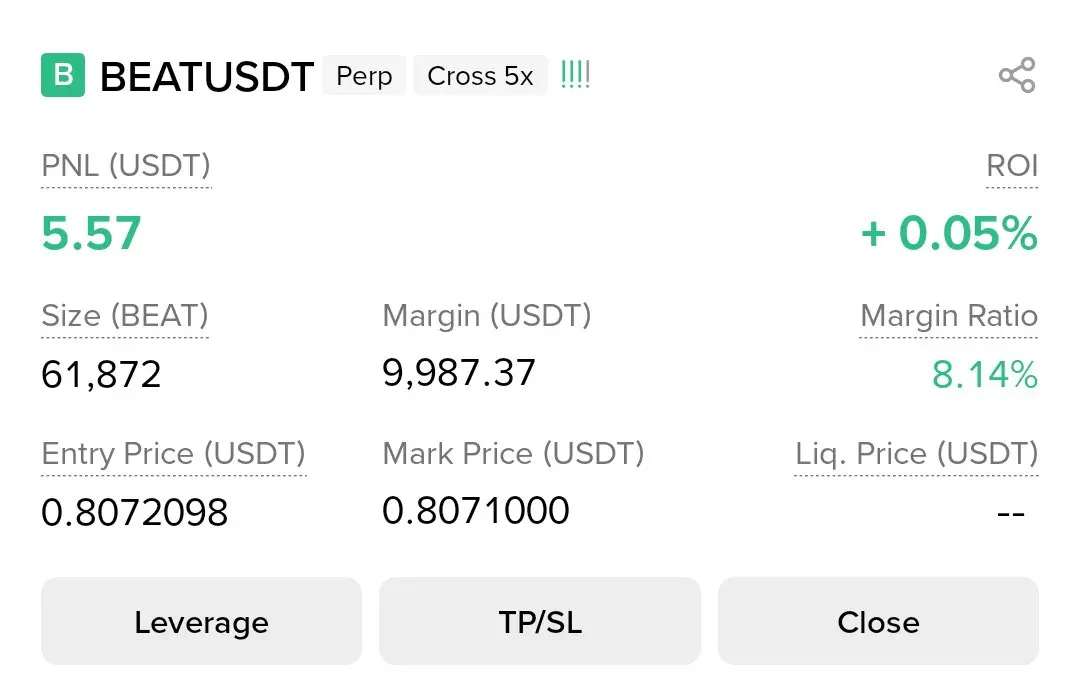1071x691 pixels.
Task: Tap the Liq. Price (USDT) label
Action: click(916, 454)
